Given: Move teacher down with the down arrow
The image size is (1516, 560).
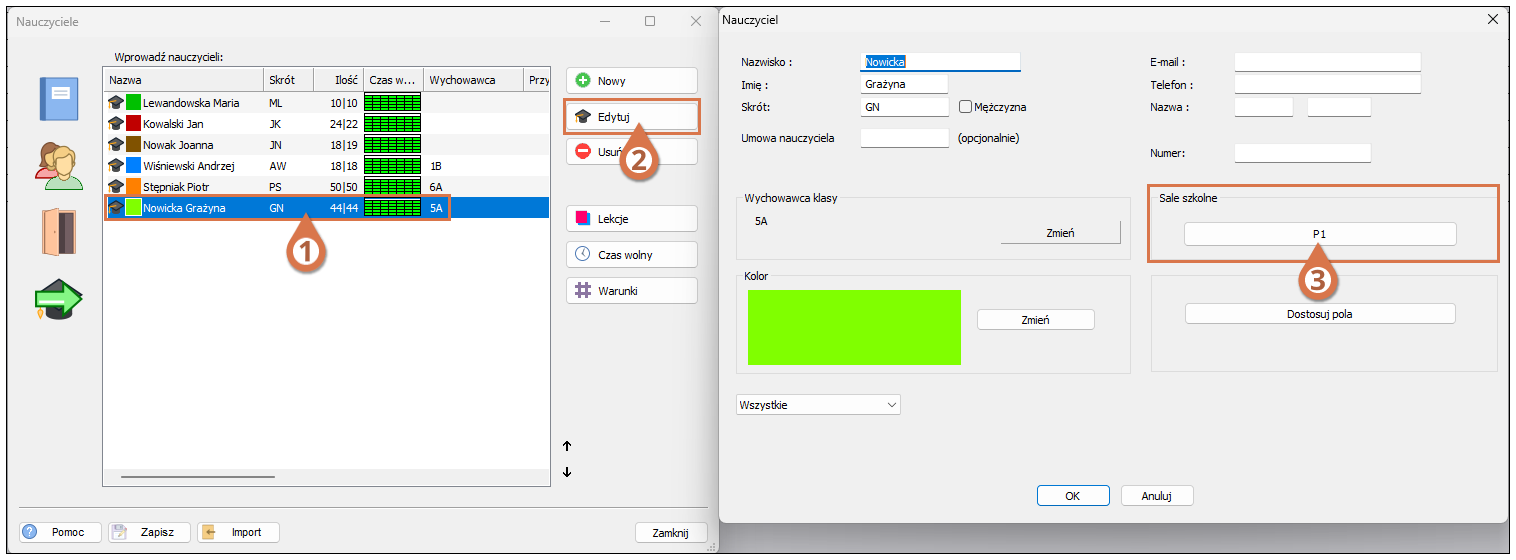Looking at the screenshot, I should (567, 472).
